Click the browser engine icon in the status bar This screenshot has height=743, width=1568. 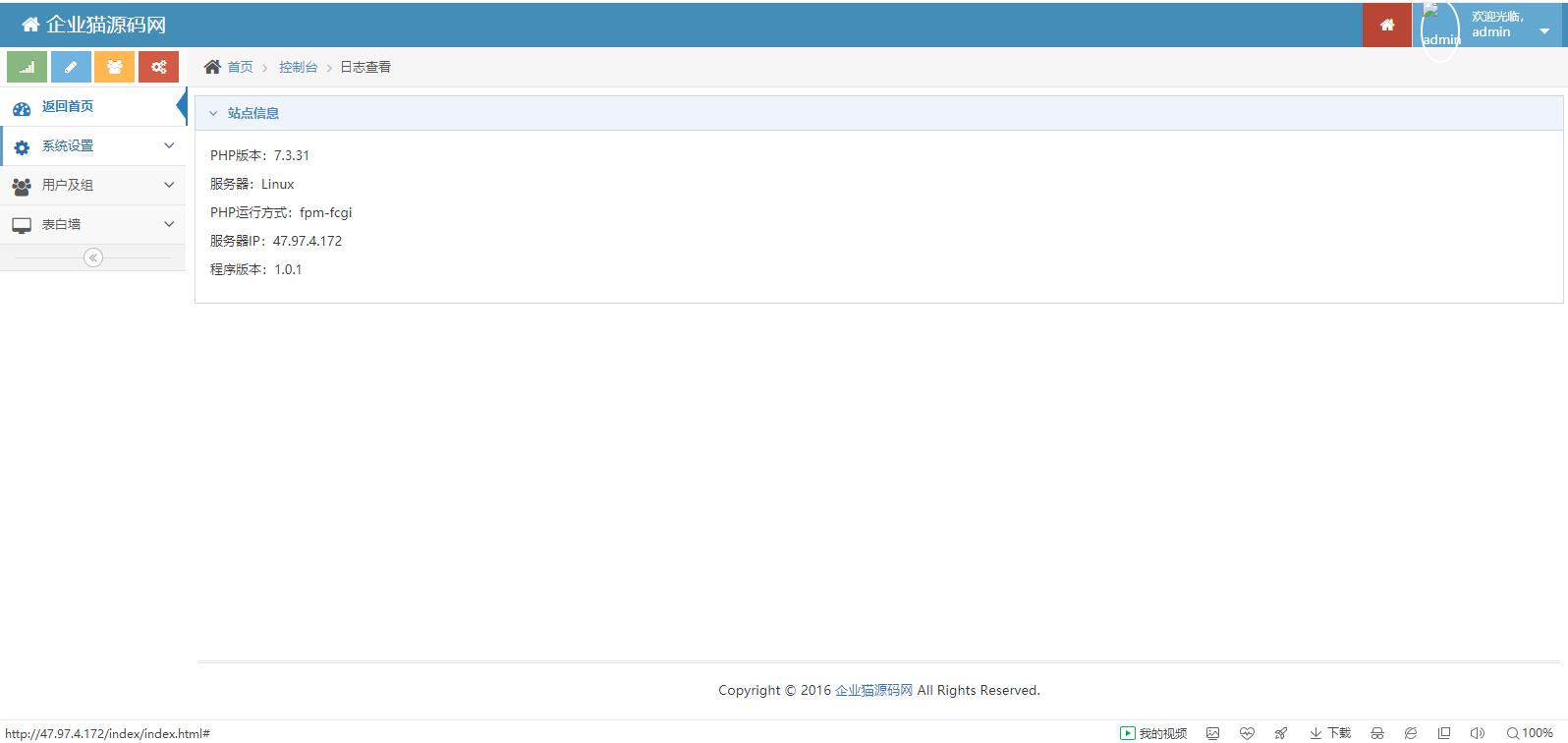1411,733
